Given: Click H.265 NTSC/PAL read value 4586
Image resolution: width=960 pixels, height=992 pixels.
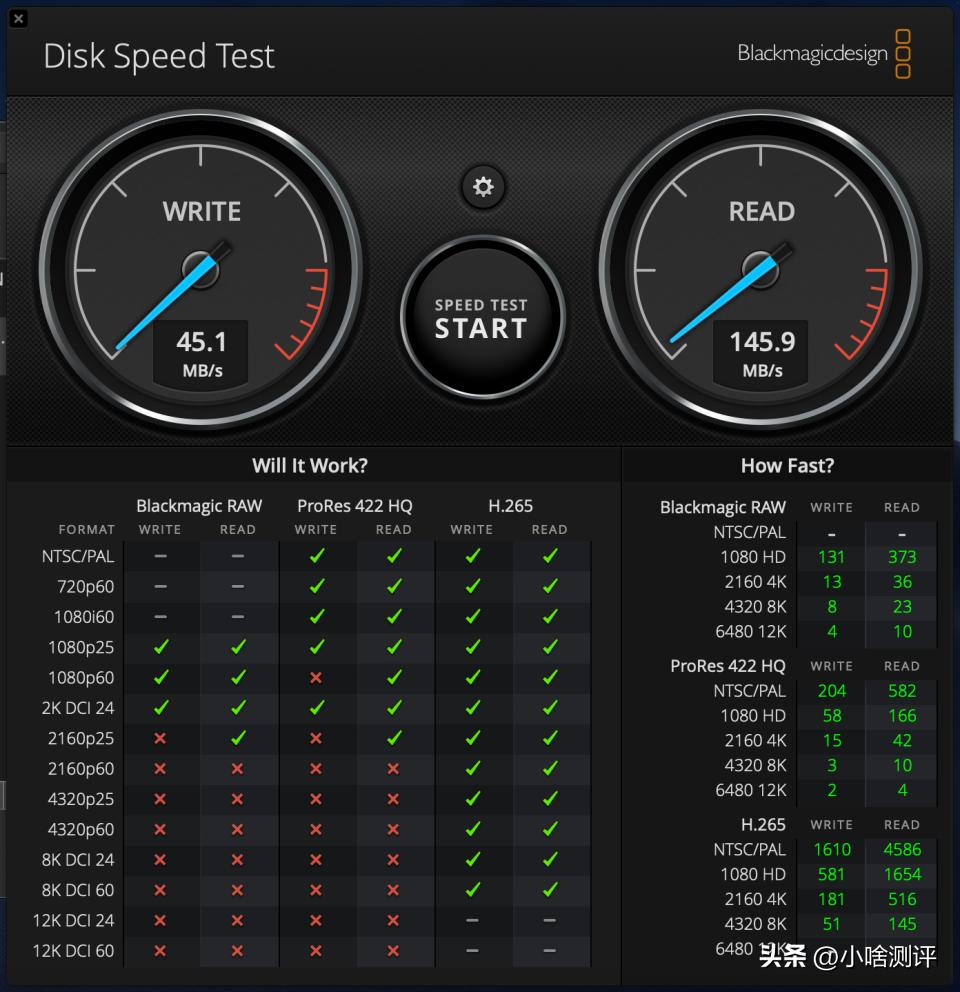Looking at the screenshot, I should (902, 850).
